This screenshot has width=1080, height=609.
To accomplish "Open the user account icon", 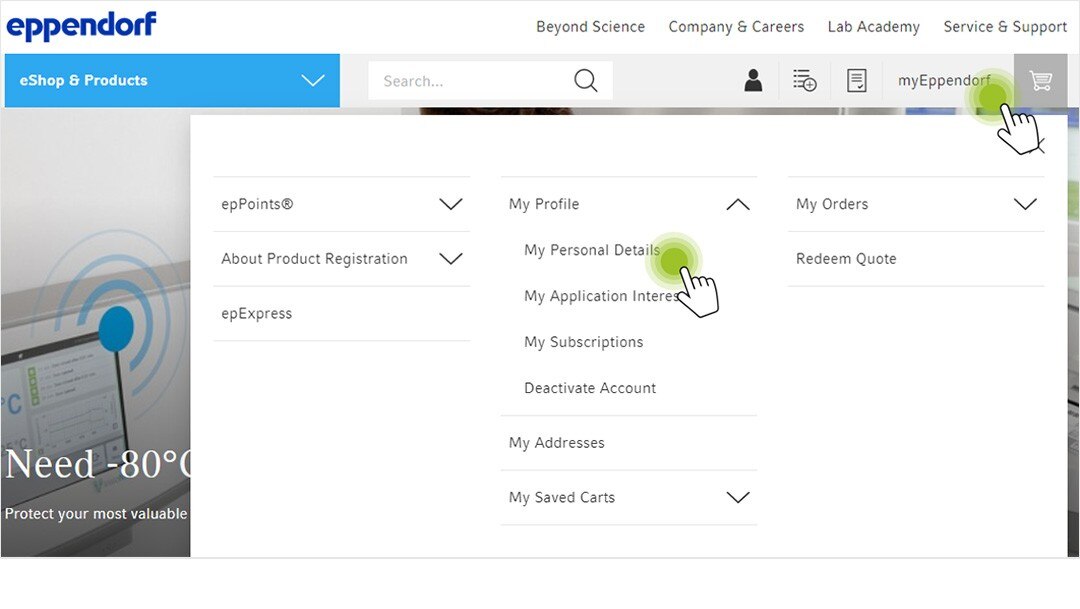I will coord(753,81).
